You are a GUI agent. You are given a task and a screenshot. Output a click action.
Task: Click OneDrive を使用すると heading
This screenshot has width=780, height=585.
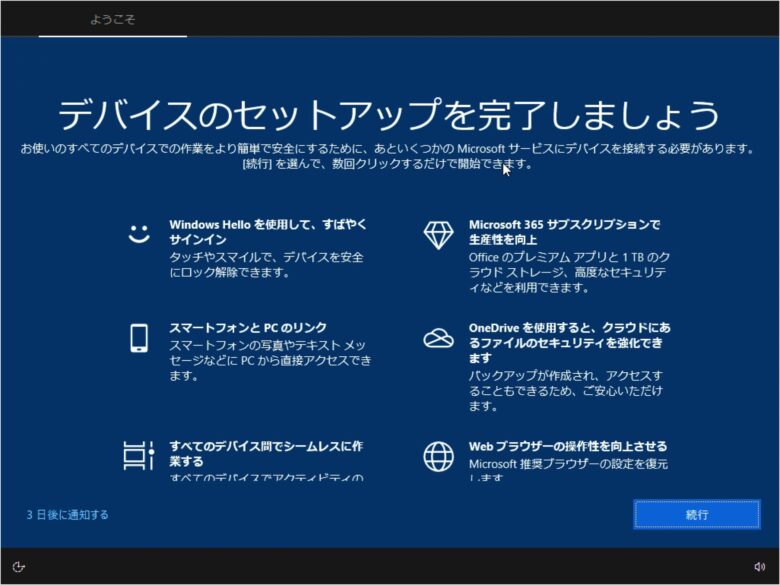coord(570,343)
